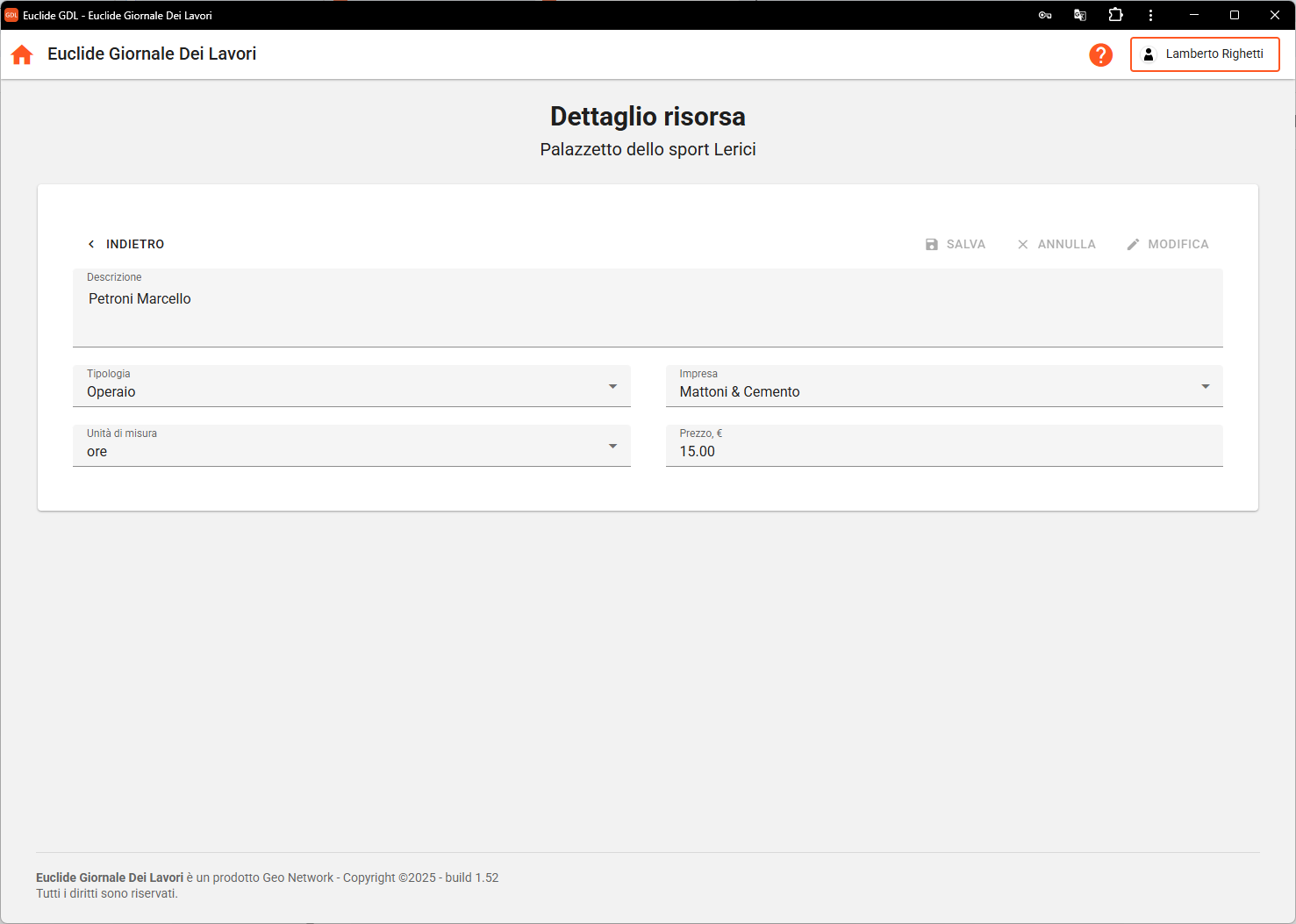The height and width of the screenshot is (924, 1296).
Task: Click the orange home icon
Action: click(22, 54)
